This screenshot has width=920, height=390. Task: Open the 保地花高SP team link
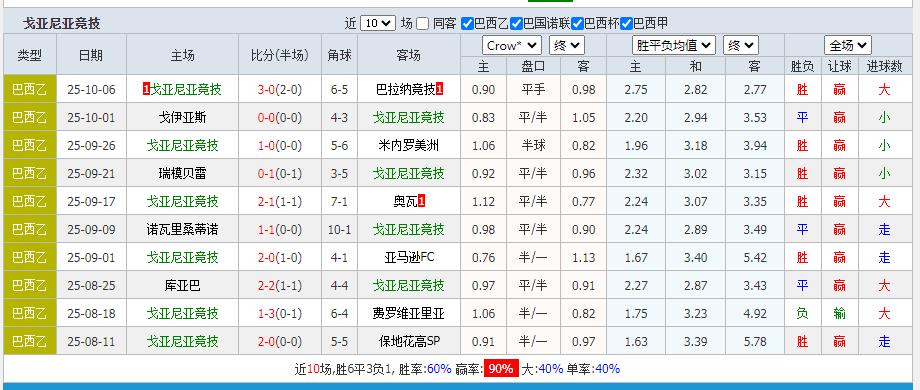point(408,341)
